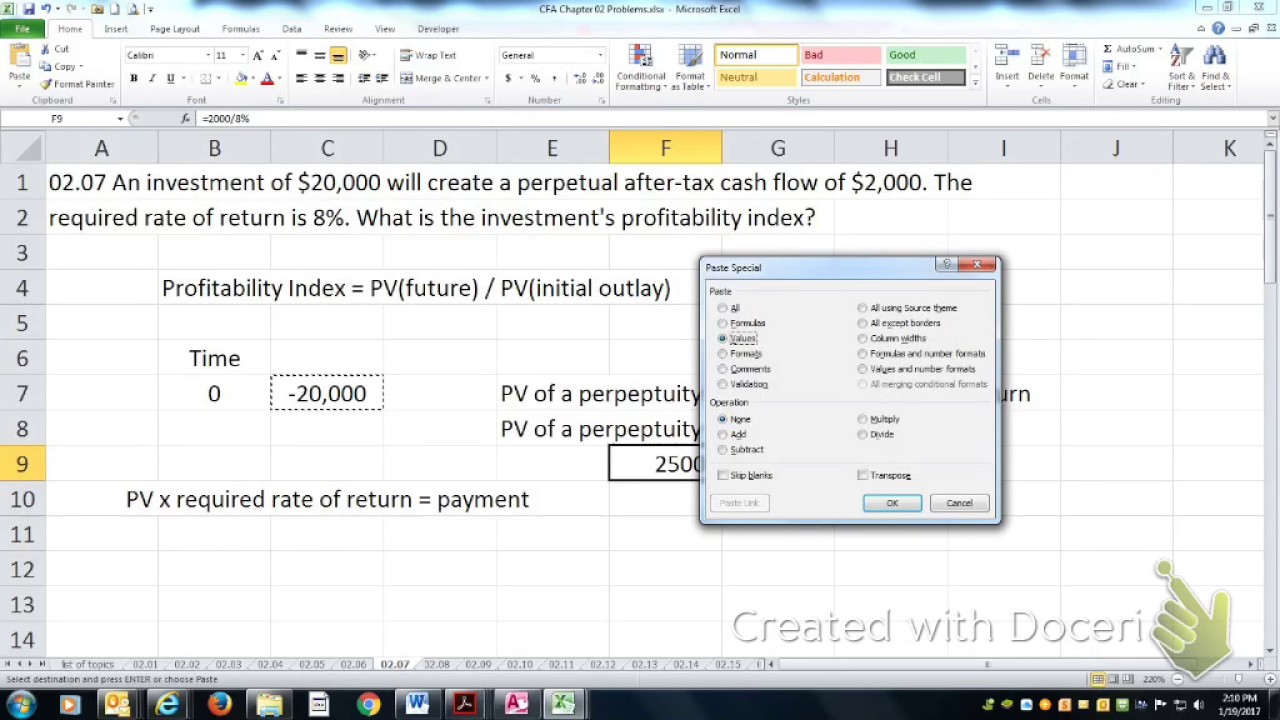Open the Formulas ribbon tab

[241, 29]
